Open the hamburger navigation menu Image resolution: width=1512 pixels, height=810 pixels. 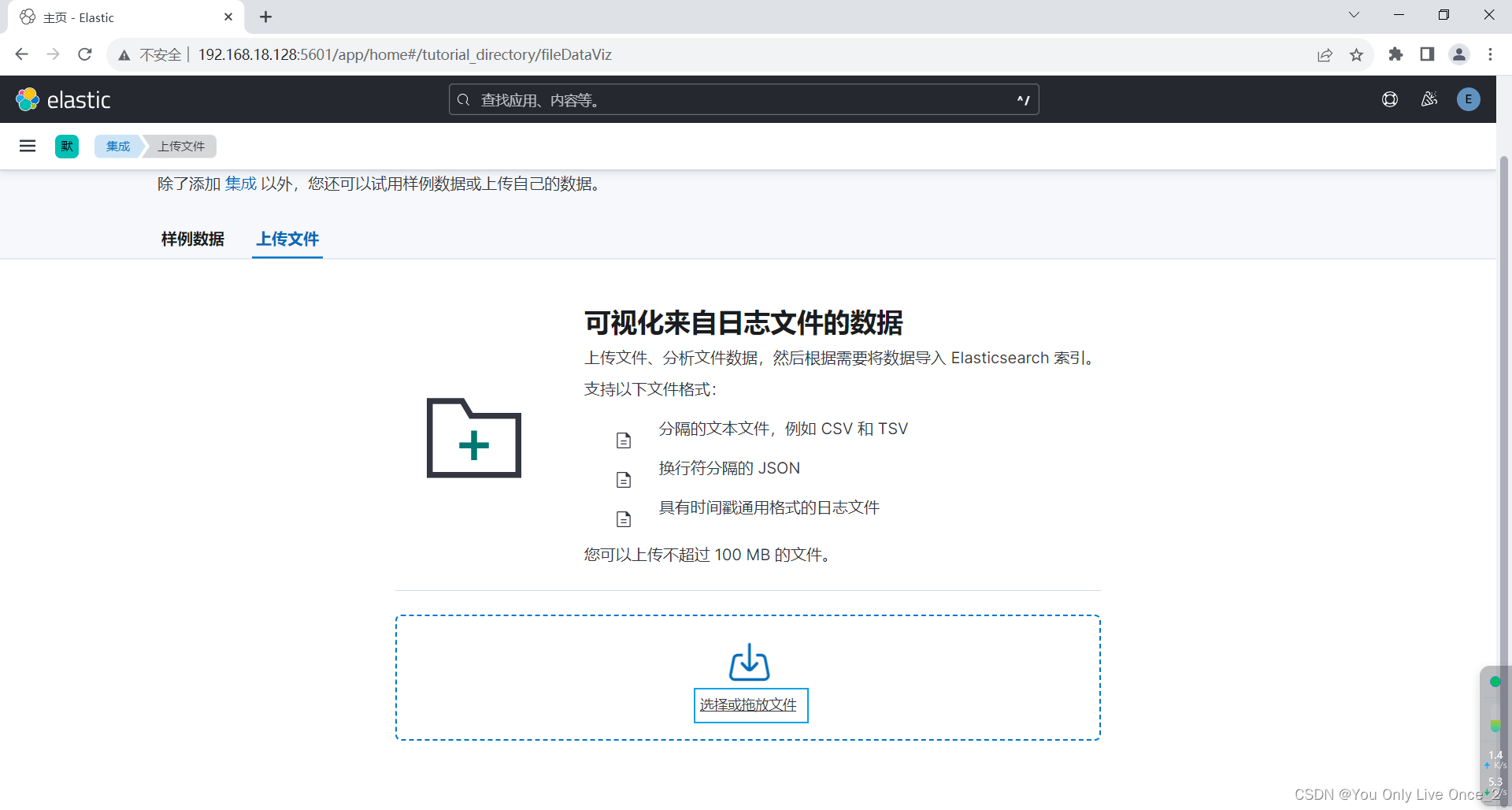(x=28, y=146)
